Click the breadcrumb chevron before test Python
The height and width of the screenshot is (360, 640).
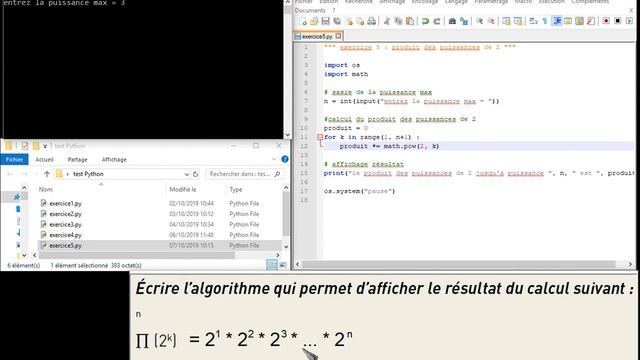point(68,174)
